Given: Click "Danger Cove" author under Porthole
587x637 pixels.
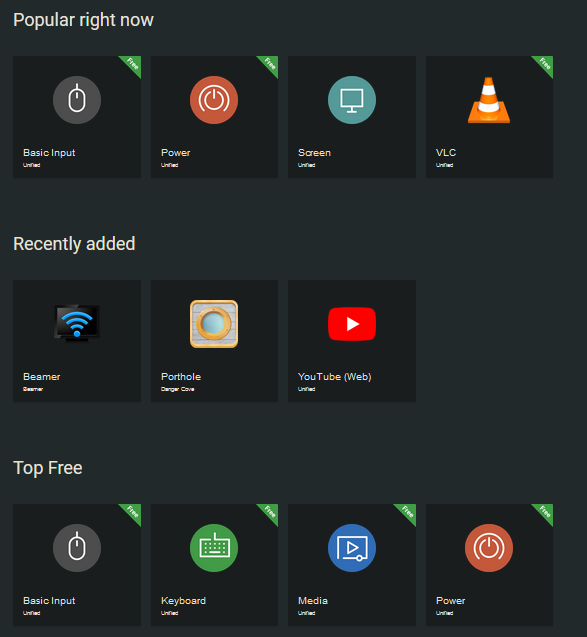Looking at the screenshot, I should click(x=178, y=389).
